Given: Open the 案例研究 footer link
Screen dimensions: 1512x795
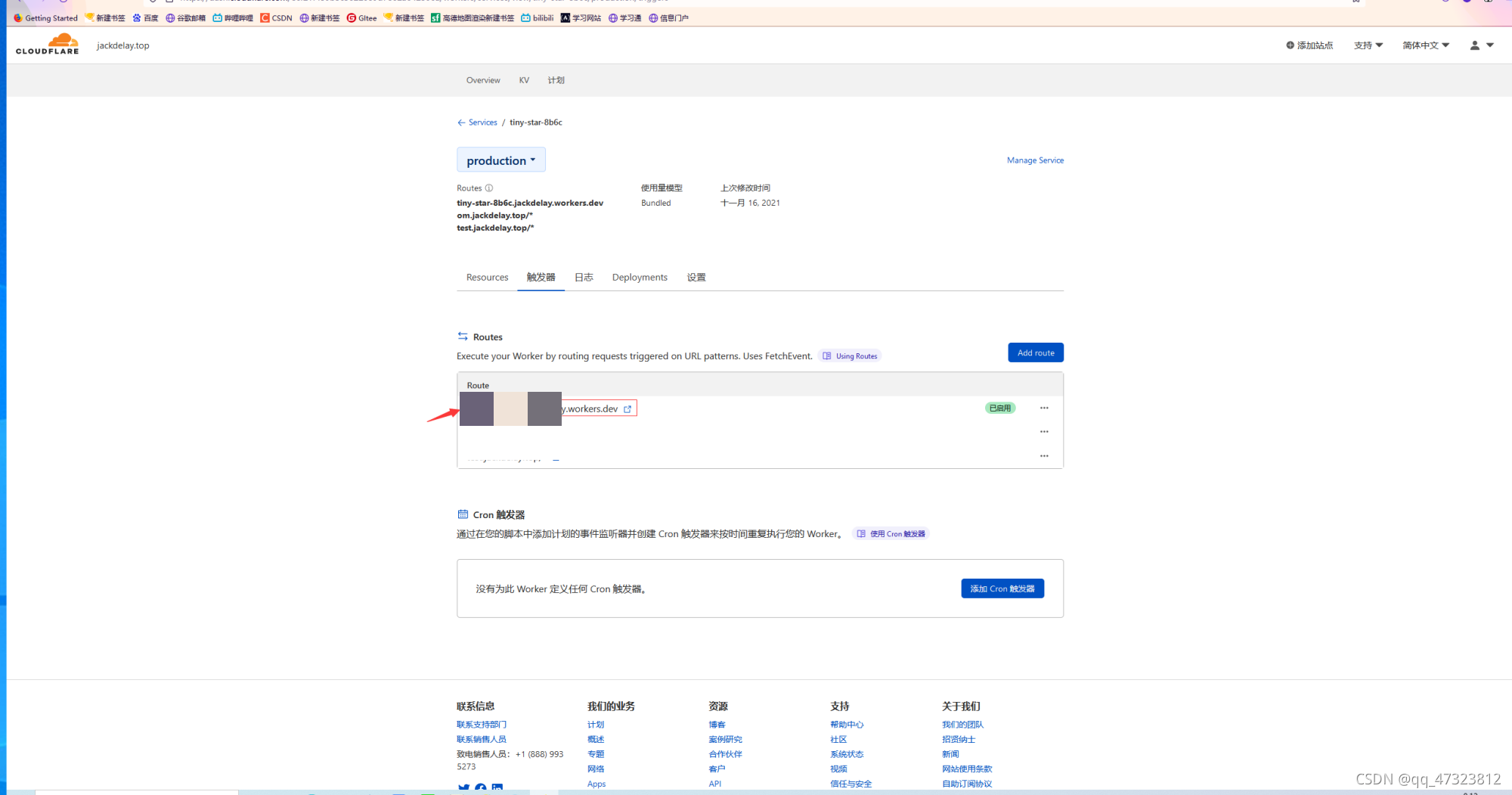Looking at the screenshot, I should click(725, 740).
